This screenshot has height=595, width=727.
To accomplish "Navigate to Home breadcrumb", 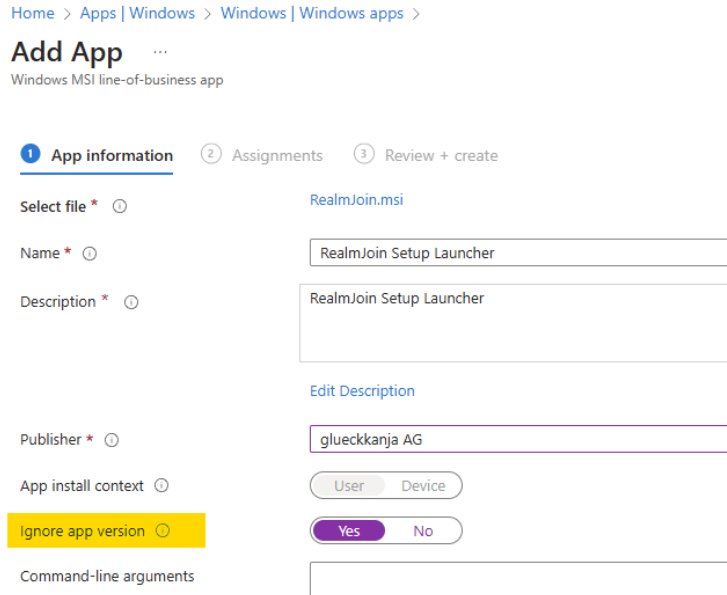I will click(32, 13).
